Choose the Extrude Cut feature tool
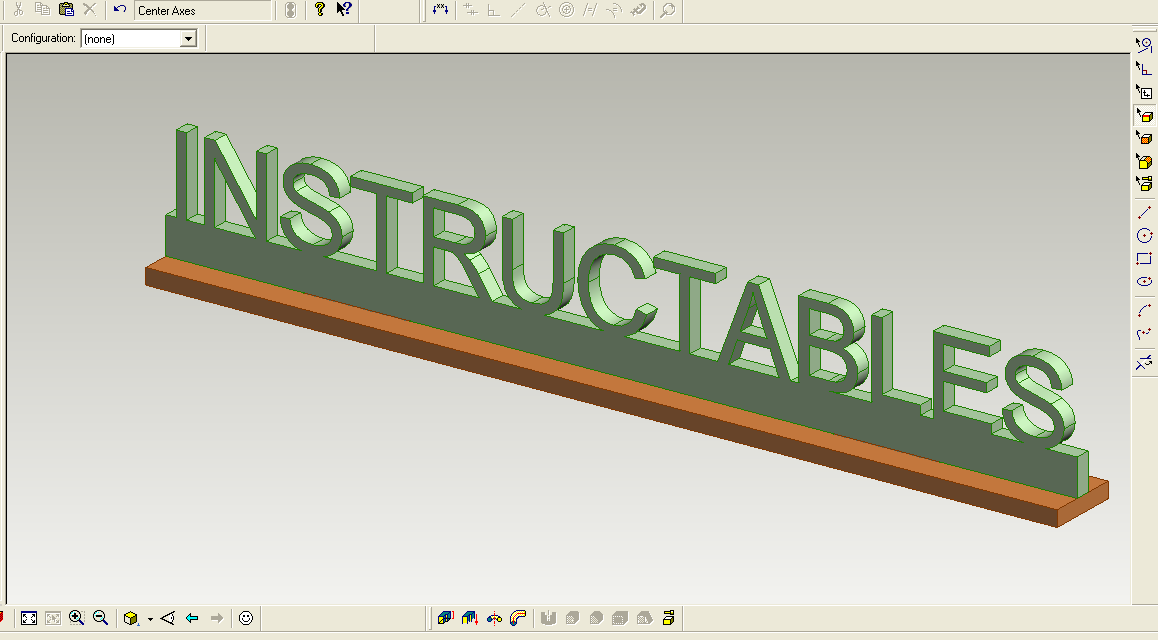The image size is (1158, 640). (470, 618)
